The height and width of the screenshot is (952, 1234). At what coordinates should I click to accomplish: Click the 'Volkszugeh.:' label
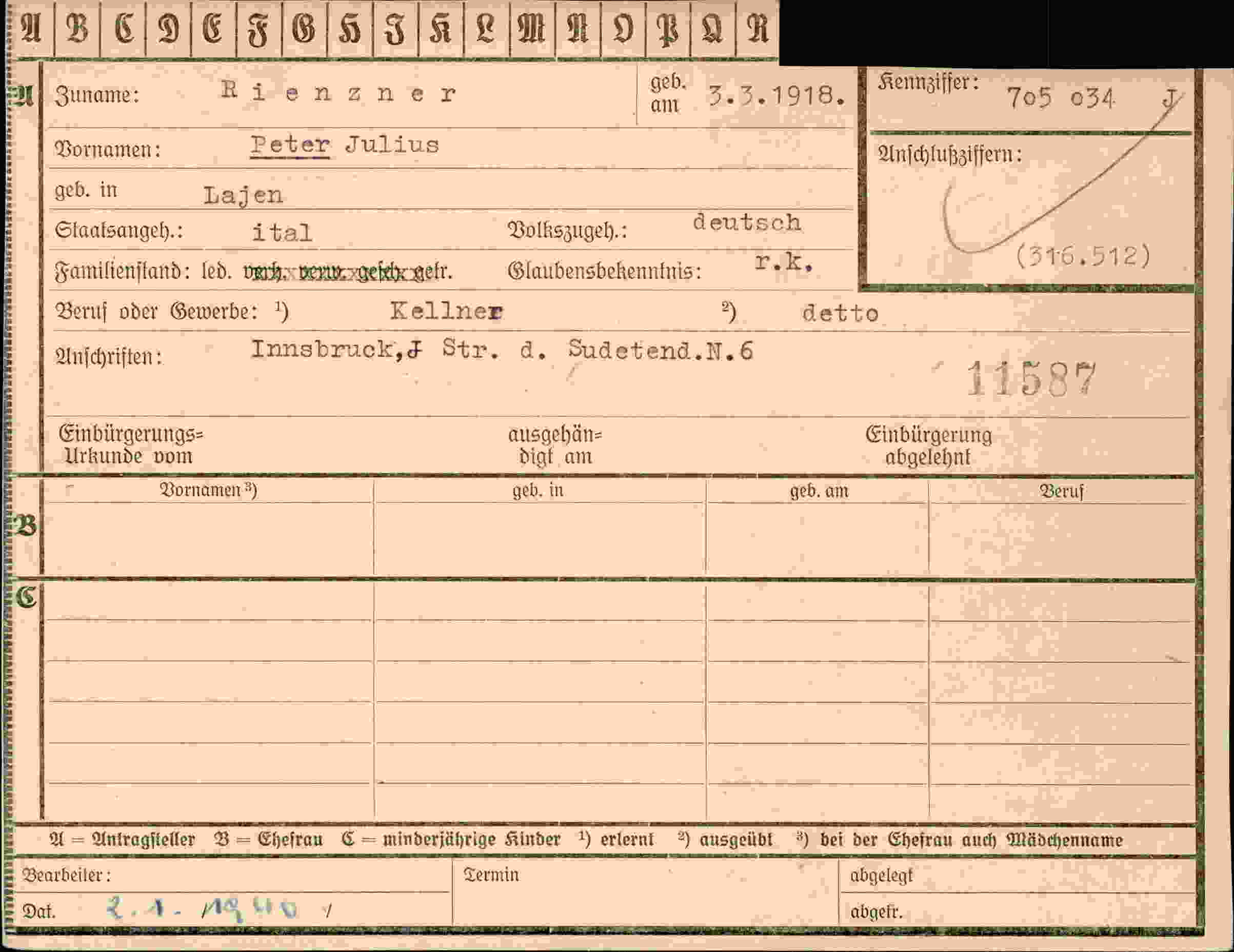[x=567, y=230]
